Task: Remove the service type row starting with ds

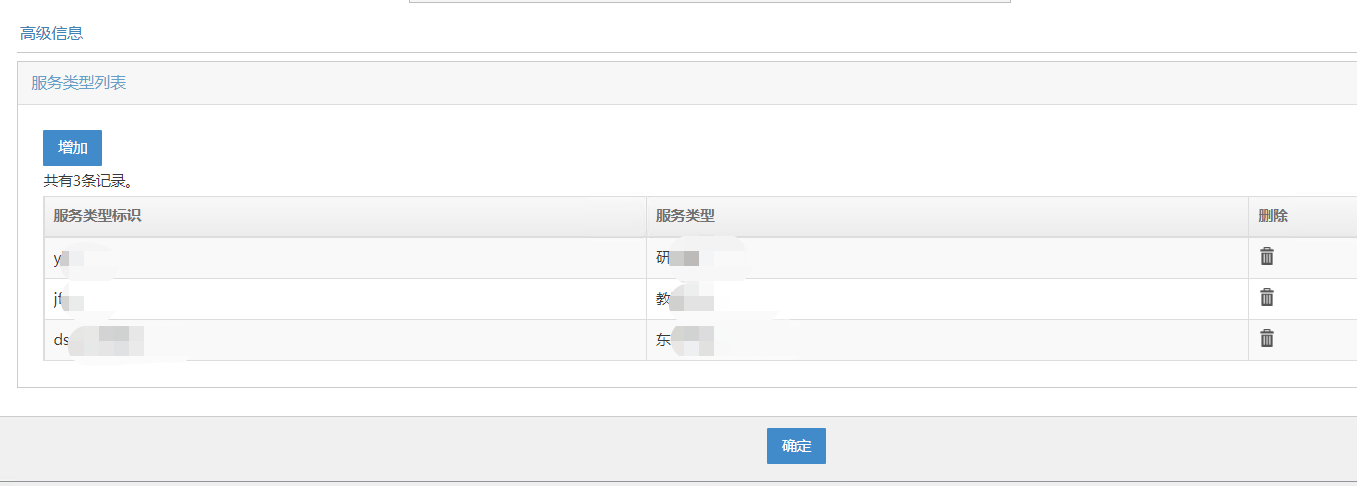Action: click(x=1267, y=339)
